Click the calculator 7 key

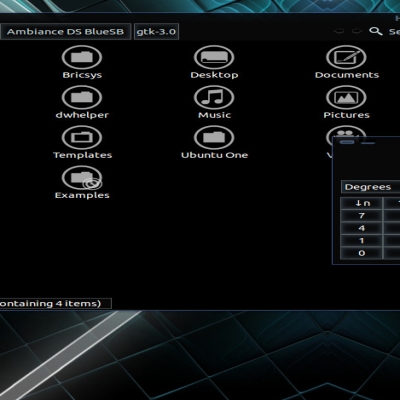point(361,216)
